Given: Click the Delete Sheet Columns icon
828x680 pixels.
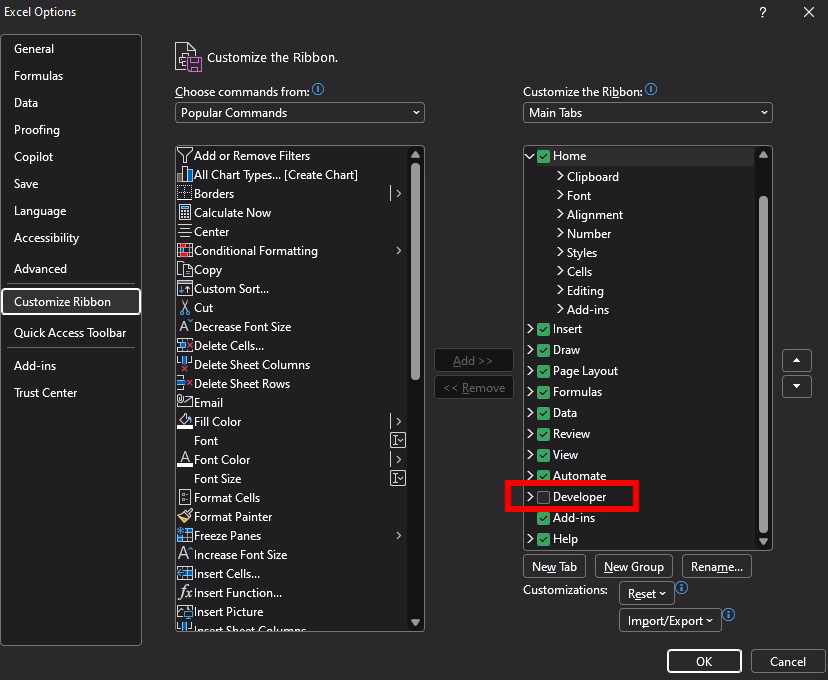Looking at the screenshot, I should tap(184, 364).
